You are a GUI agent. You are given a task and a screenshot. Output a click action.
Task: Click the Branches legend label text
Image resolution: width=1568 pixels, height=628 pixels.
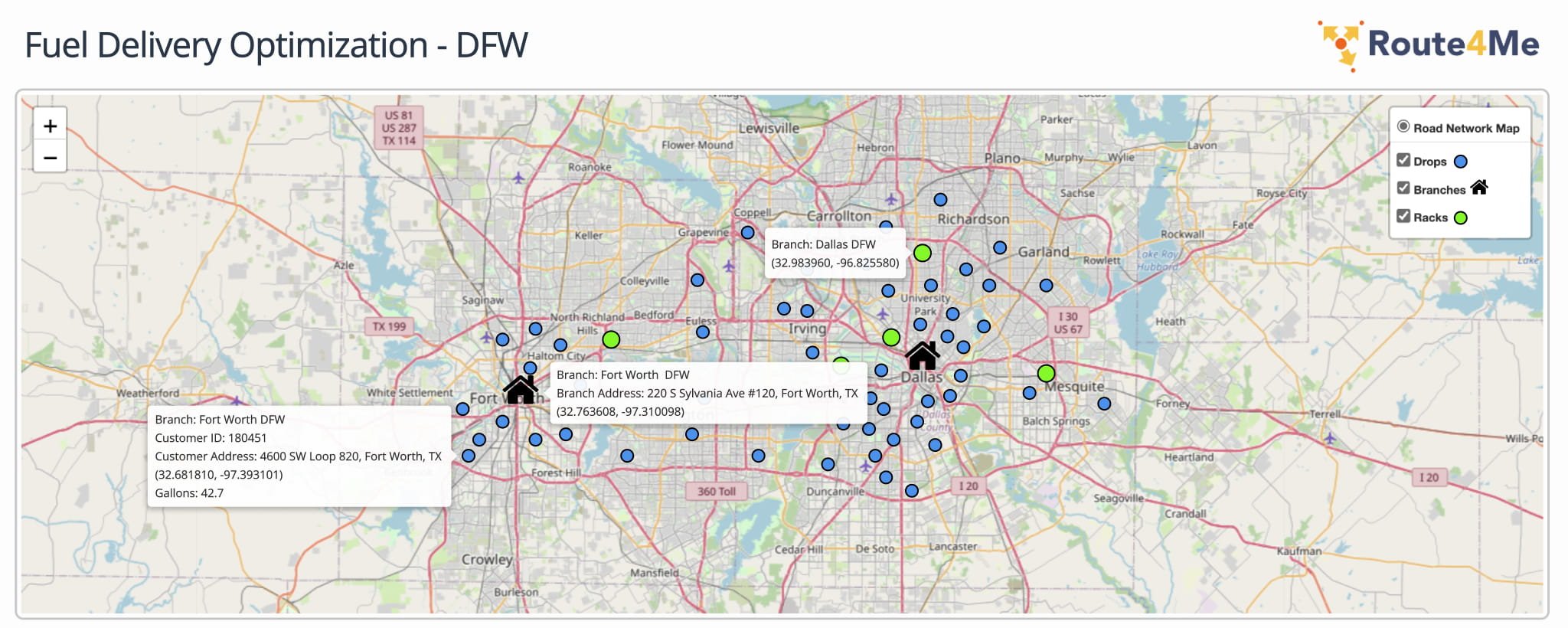pos(1439,190)
